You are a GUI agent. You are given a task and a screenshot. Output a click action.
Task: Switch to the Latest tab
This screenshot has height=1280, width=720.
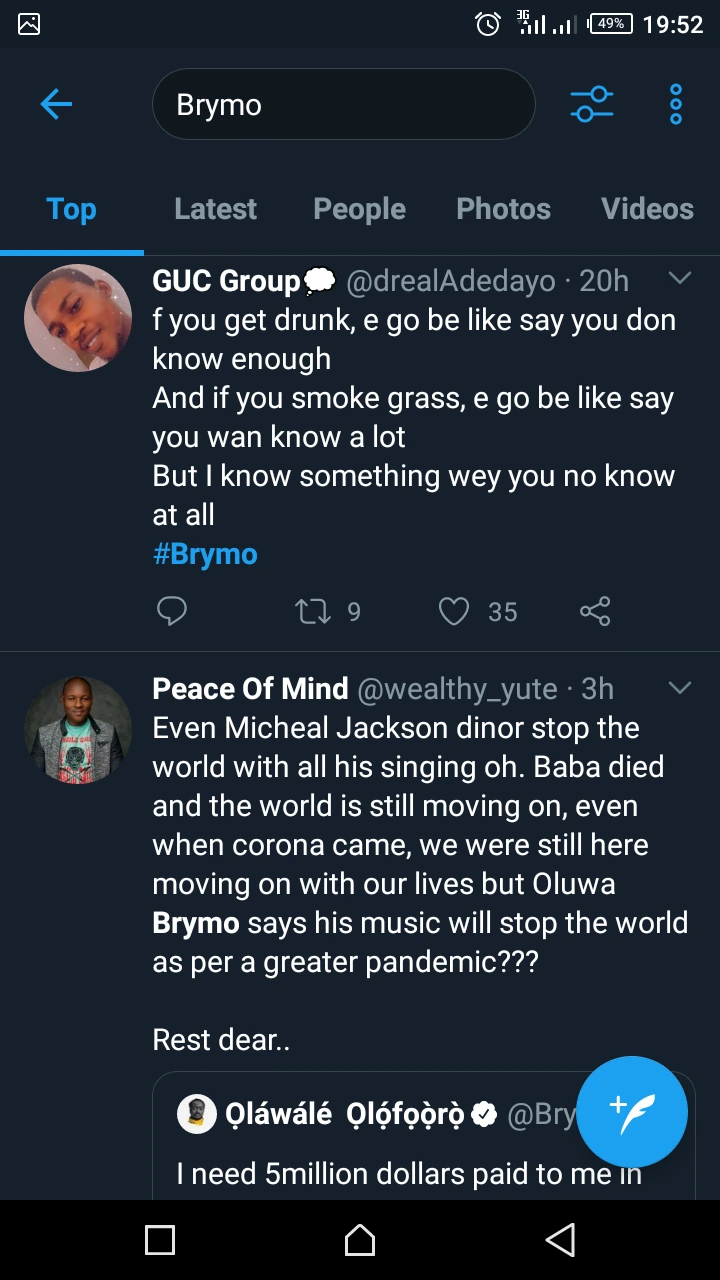pyautogui.click(x=215, y=209)
